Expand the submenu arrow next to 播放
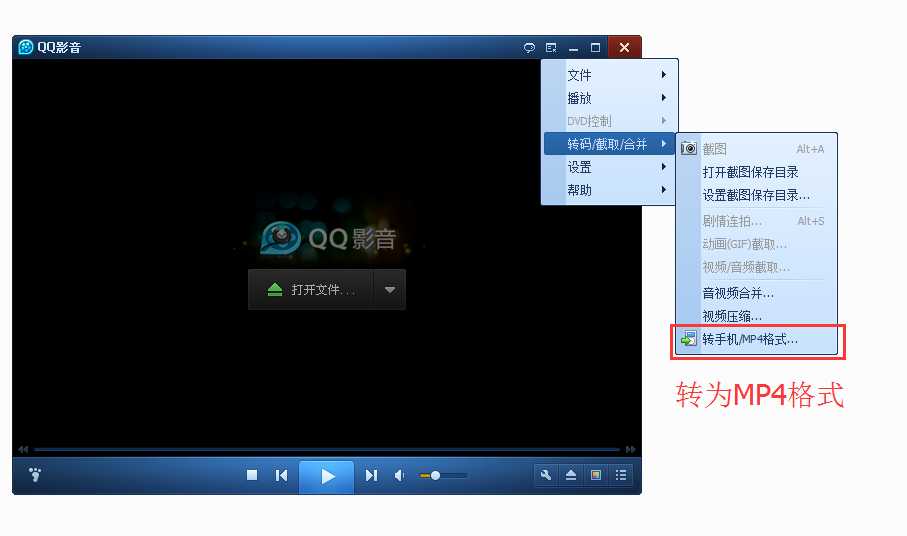Screen dimensions: 907x536 663,98
